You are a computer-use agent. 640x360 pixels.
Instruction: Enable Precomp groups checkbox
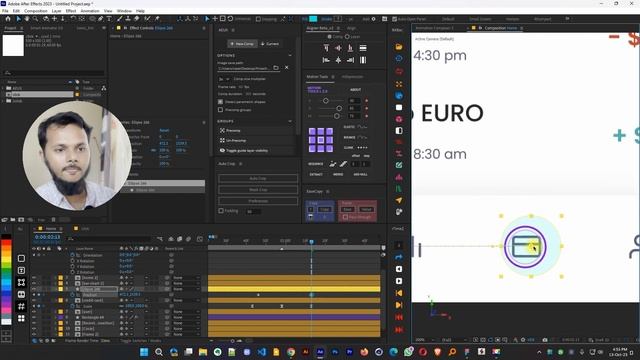[220, 110]
